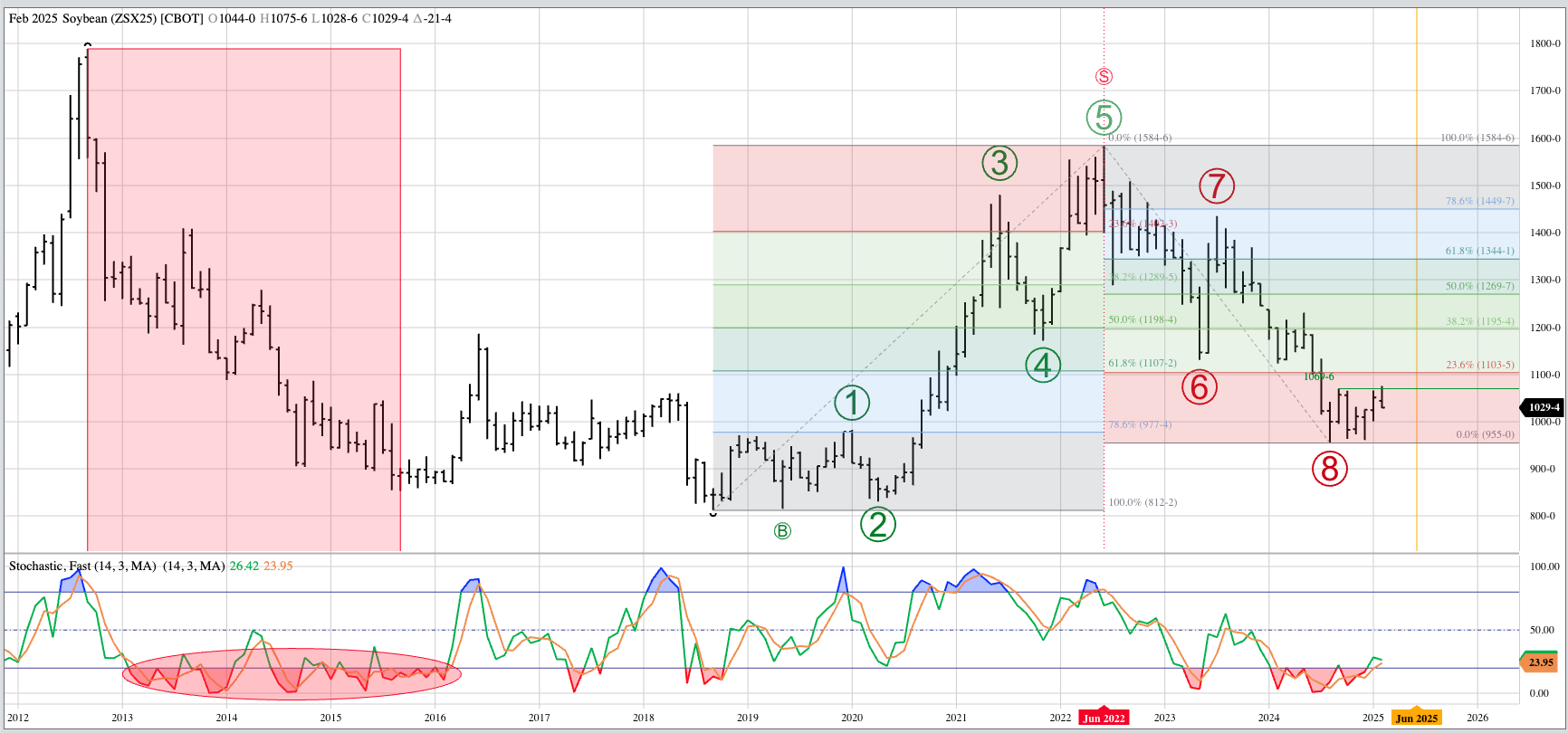Click the green 1069-6 price annotation
Viewport: 1568px width, 733px height.
(1318, 376)
